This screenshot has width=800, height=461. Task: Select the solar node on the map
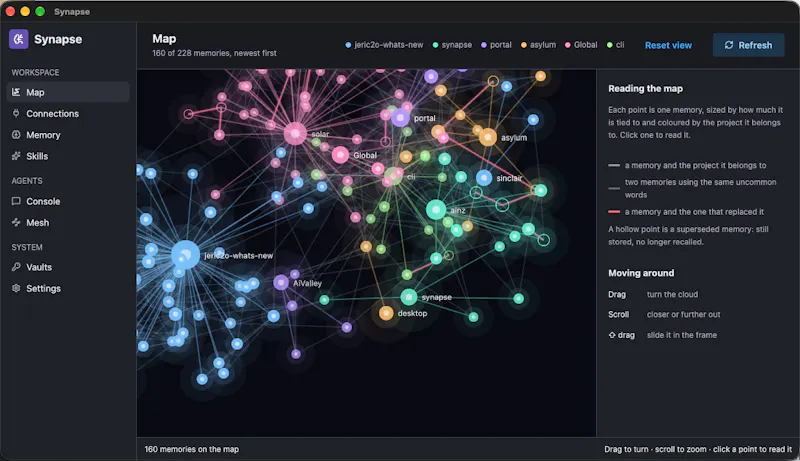(295, 134)
